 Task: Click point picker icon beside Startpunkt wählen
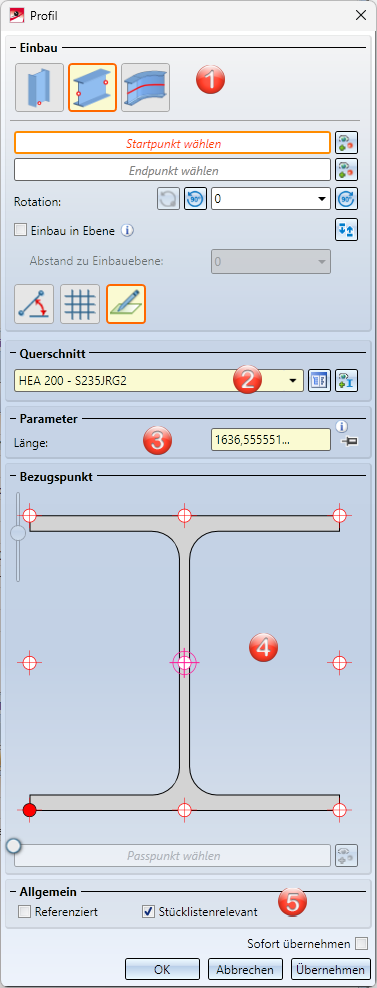346,143
